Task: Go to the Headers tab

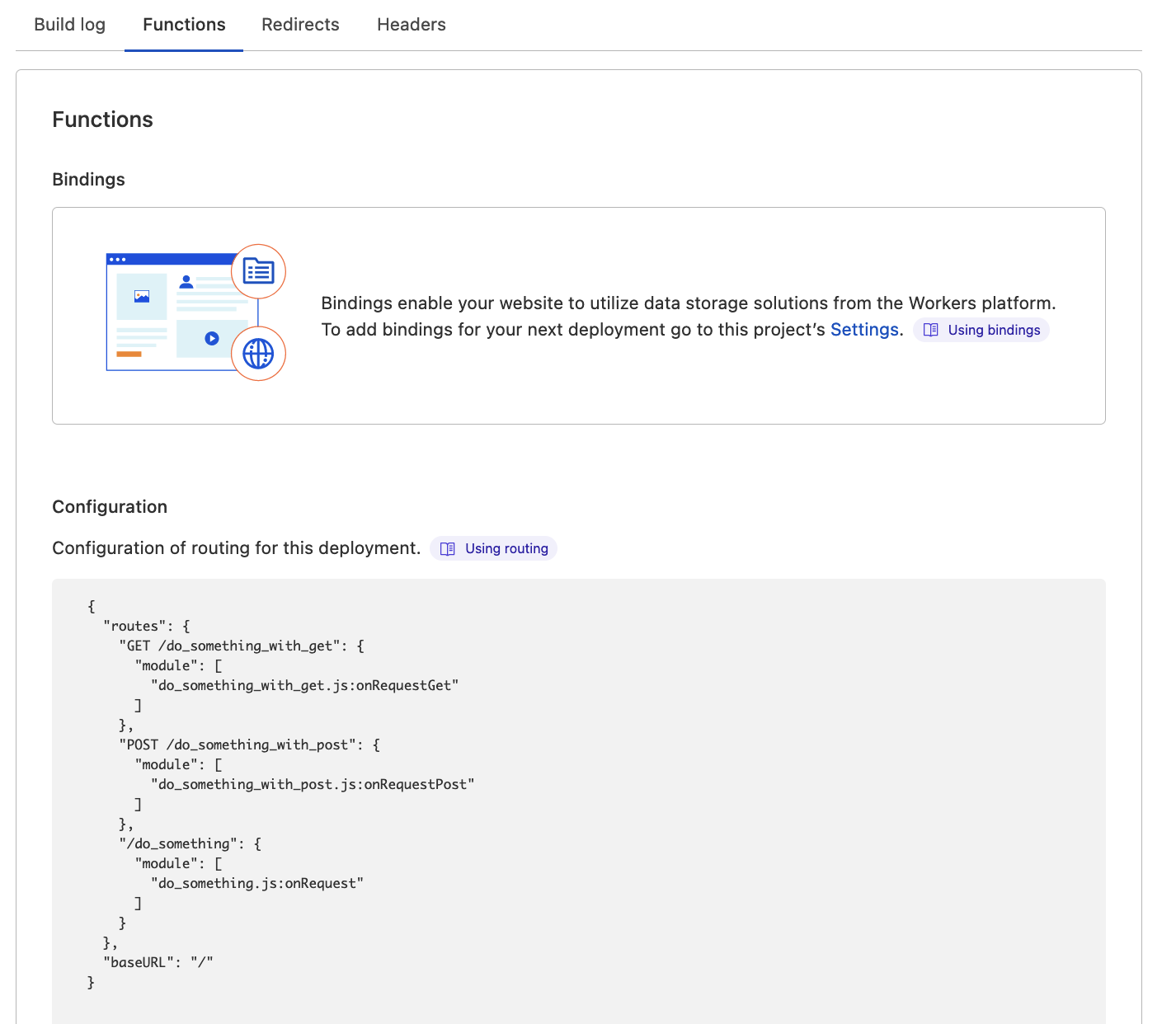Action: tap(411, 25)
